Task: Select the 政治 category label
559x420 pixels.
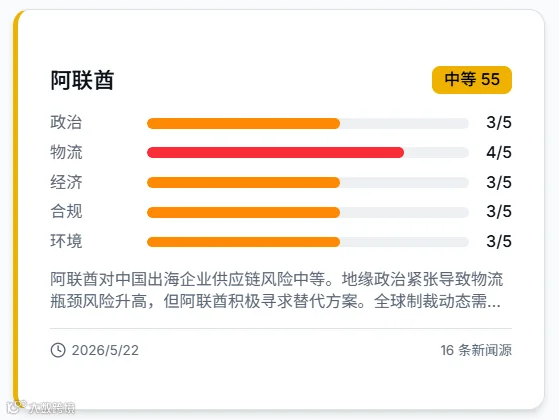Action: [x=66, y=122]
